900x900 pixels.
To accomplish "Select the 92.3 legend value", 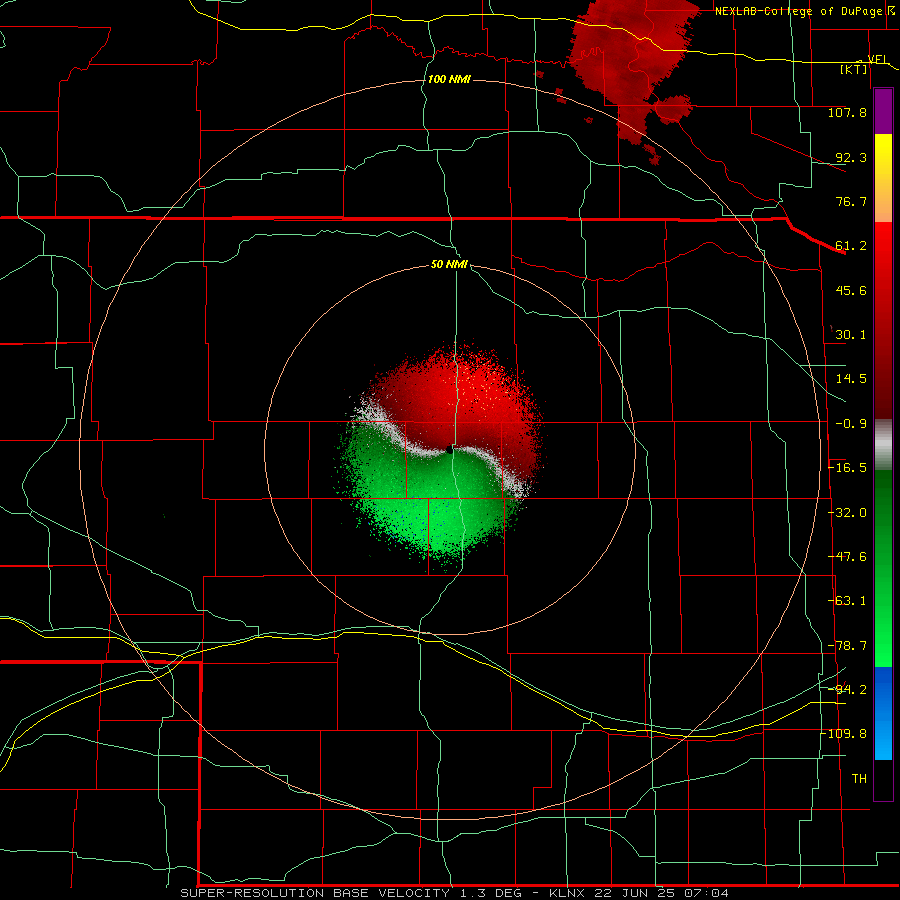I will coord(851,157).
